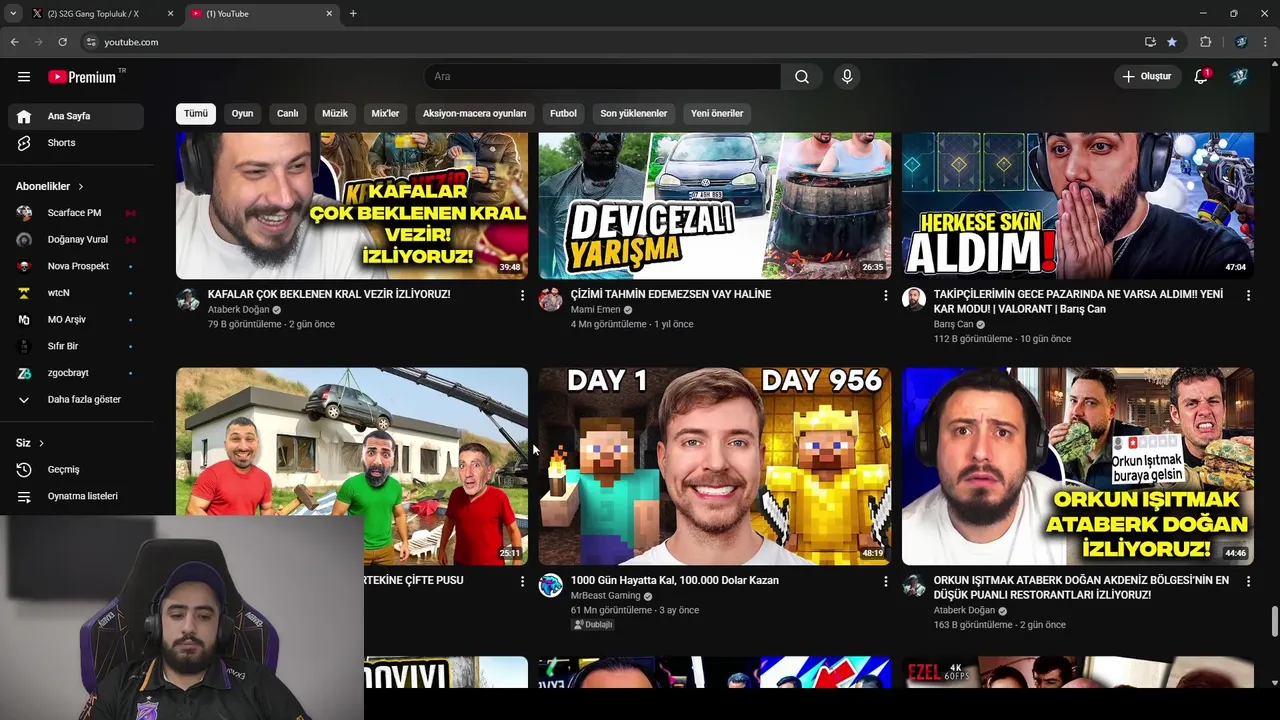This screenshot has width=1280, height=720.
Task: Open the MrBeast DAY 1 DAY 956 thumbnail
Action: click(715, 466)
